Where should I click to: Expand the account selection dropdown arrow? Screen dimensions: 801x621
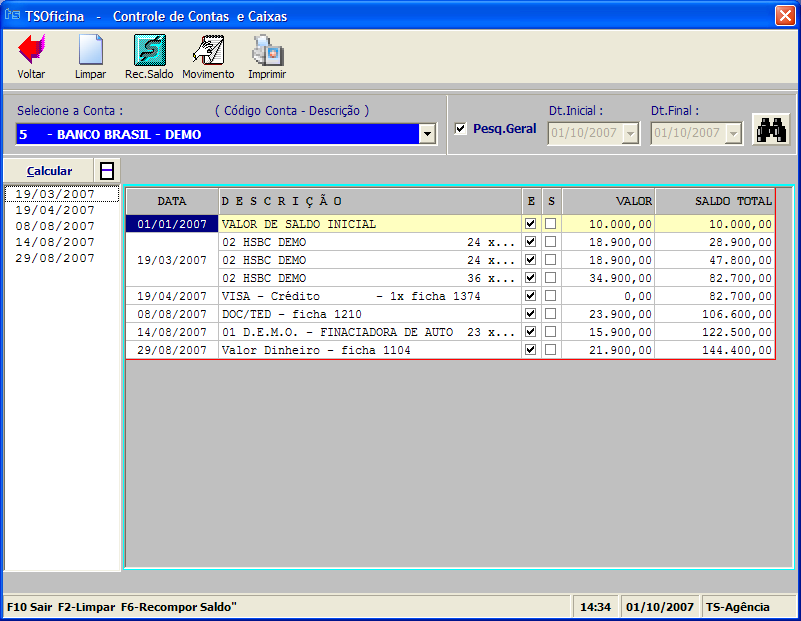[x=428, y=134]
